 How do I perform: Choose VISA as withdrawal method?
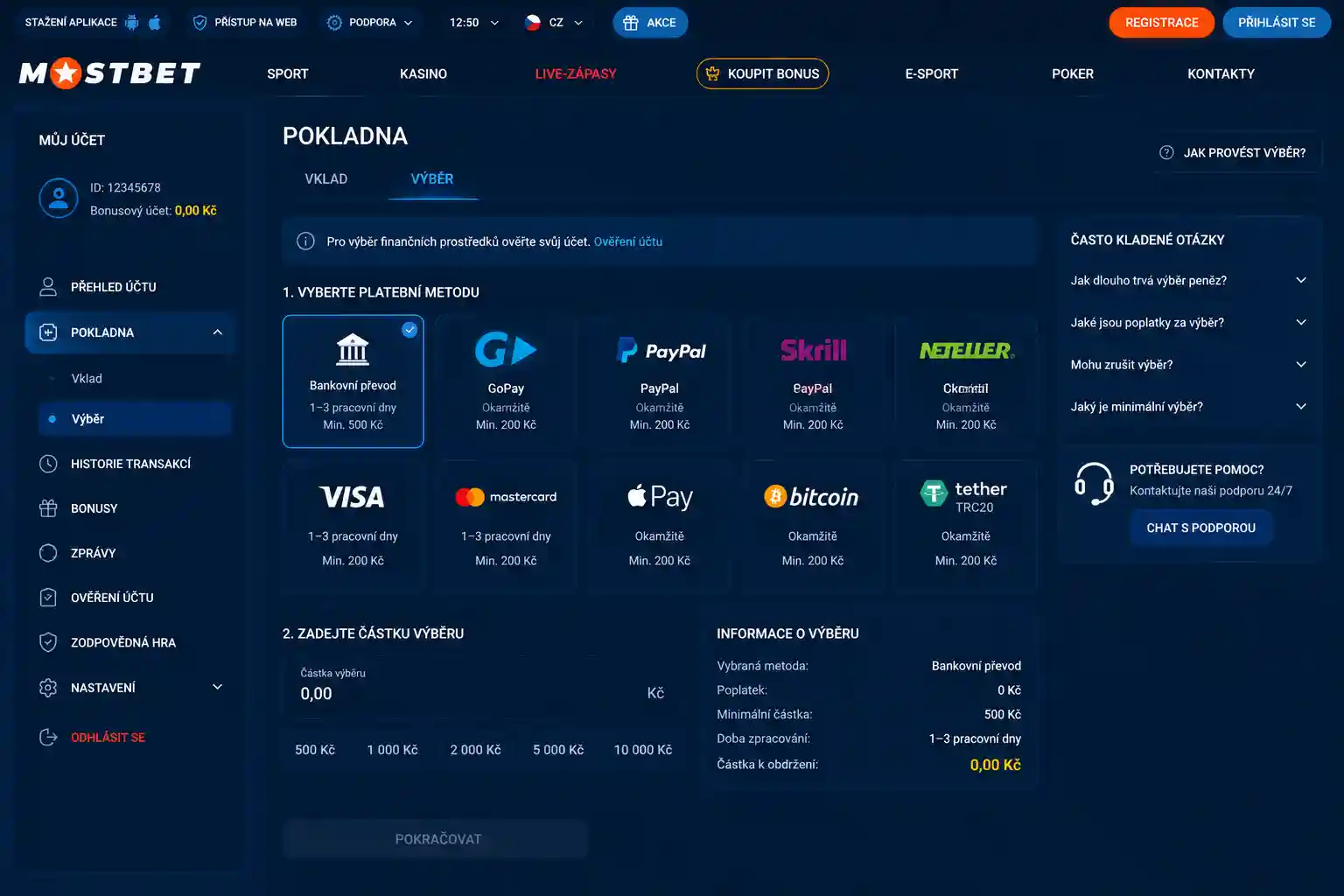click(353, 527)
